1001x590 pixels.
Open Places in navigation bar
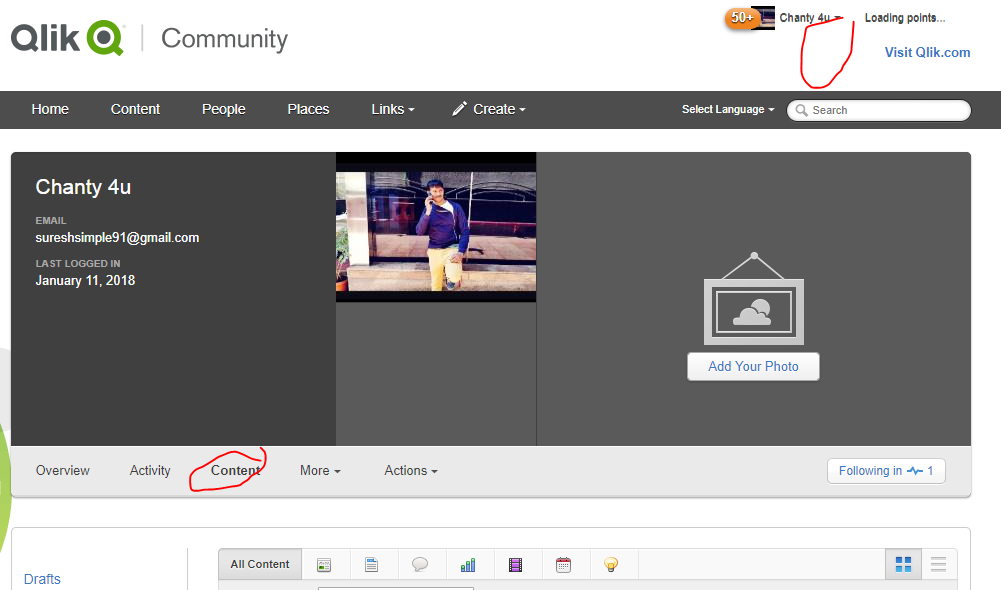pyautogui.click(x=308, y=109)
